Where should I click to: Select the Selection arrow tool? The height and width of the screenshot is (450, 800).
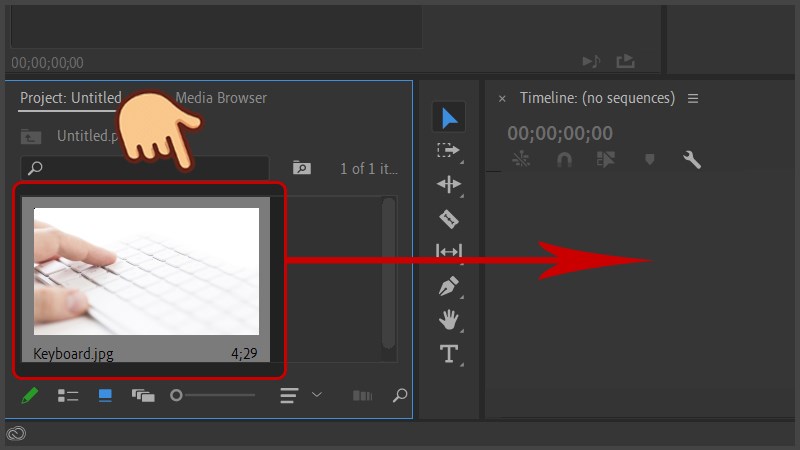tap(449, 118)
